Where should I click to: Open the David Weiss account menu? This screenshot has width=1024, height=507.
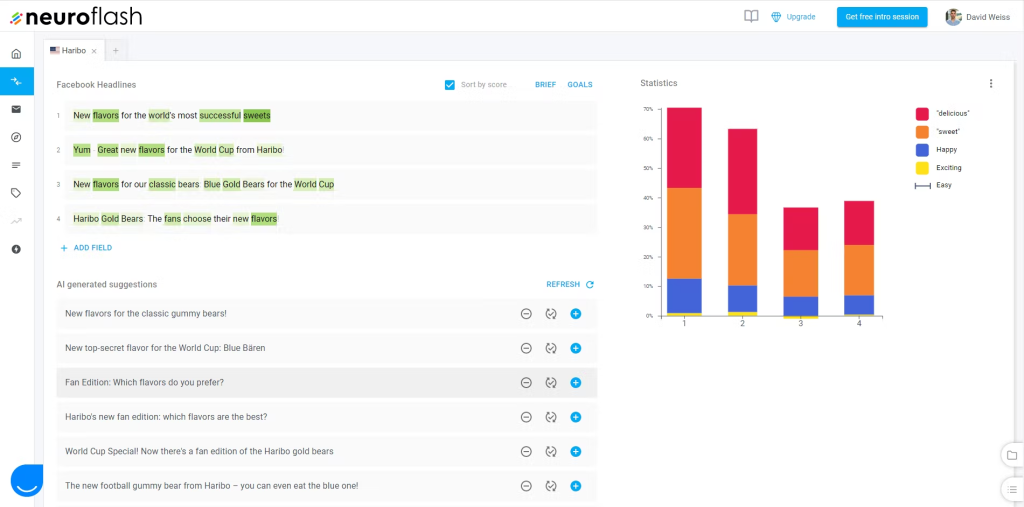pyautogui.click(x=978, y=17)
